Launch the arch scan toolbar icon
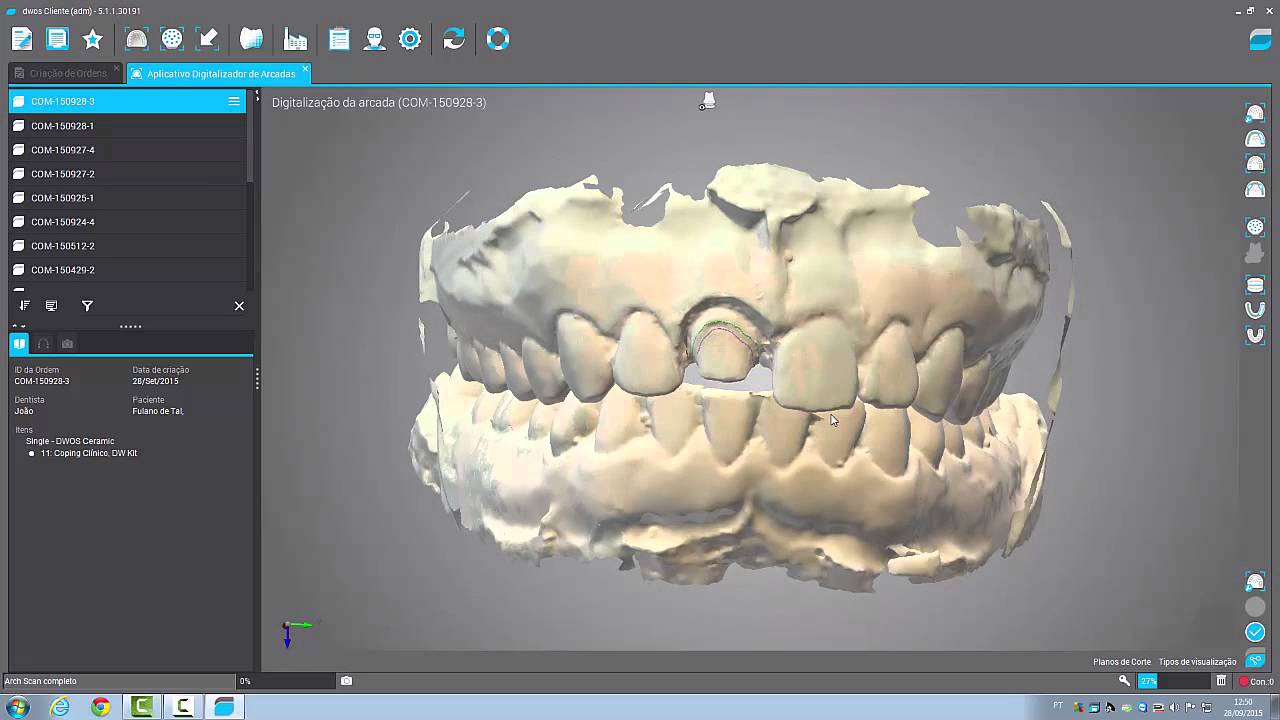The height and width of the screenshot is (720, 1280). 136,39
